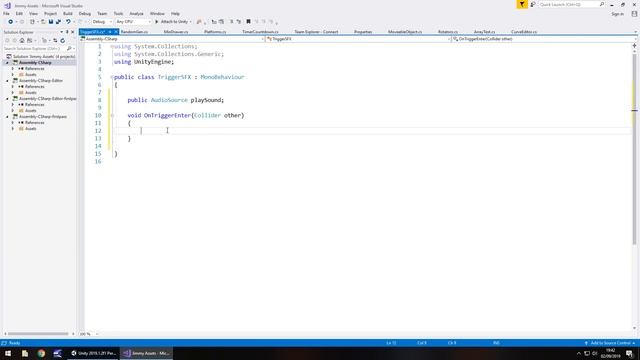This screenshot has height=360, width=640.
Task: Open the notification center in system tray
Action: 629,353
